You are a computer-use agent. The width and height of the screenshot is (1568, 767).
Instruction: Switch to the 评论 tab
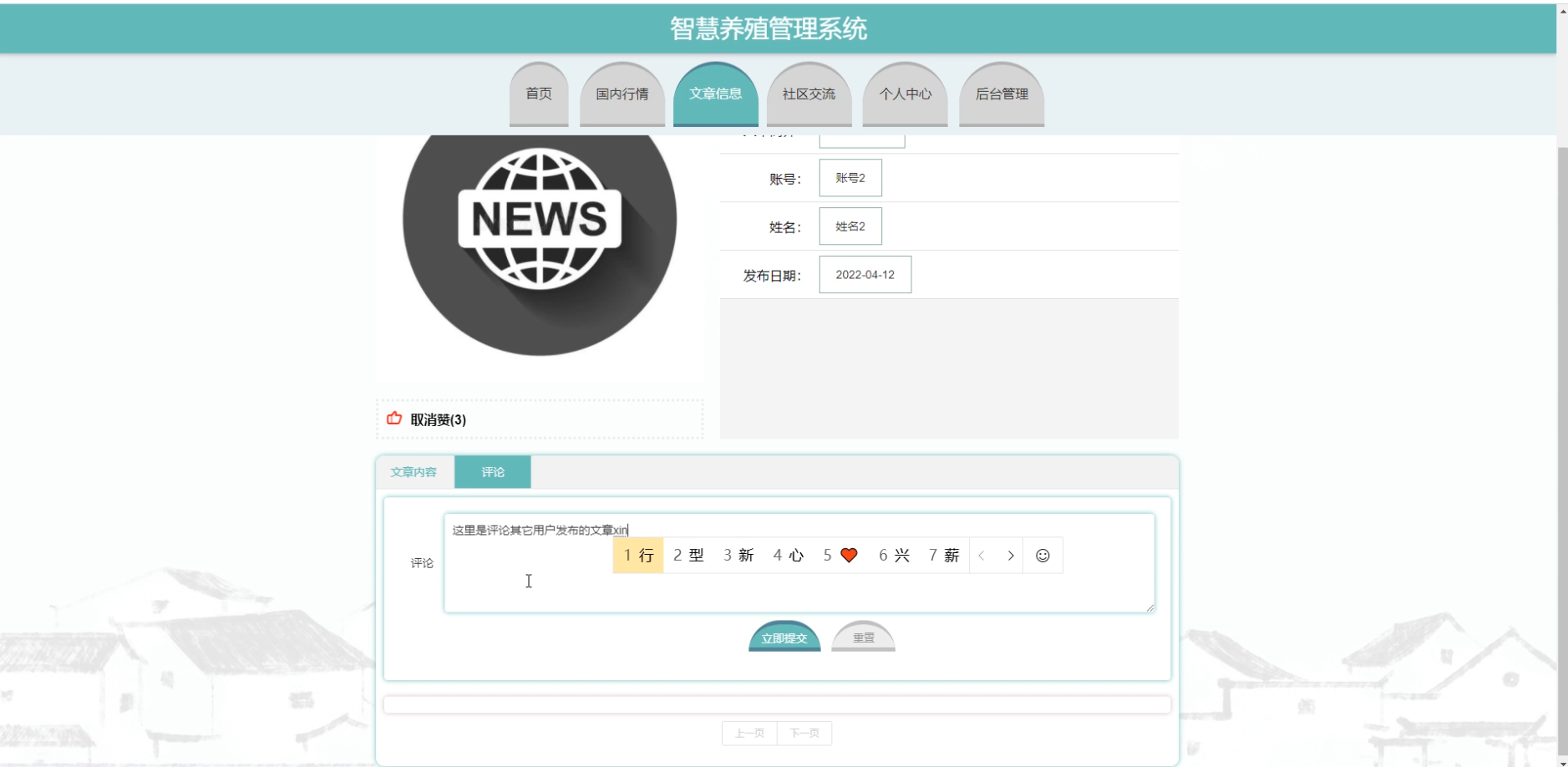(x=493, y=472)
